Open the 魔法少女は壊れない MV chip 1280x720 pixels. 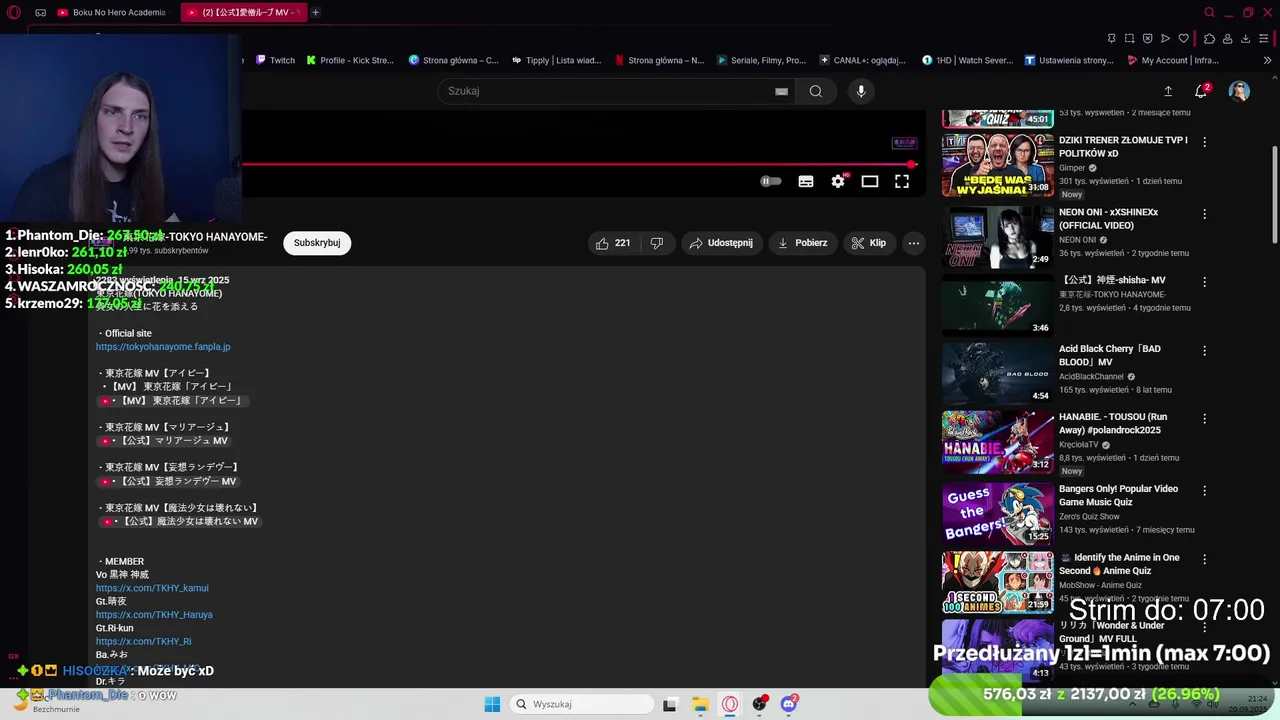pyautogui.click(x=180, y=521)
